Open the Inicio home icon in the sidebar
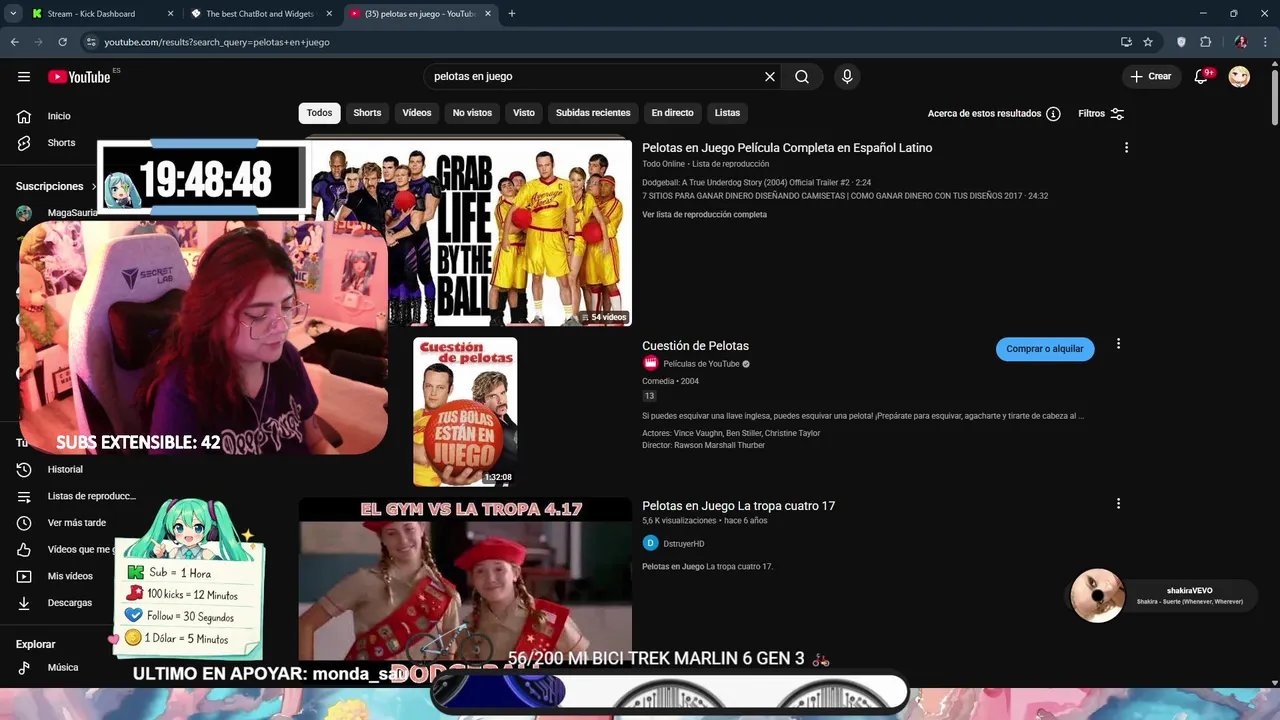The height and width of the screenshot is (720, 1280). pyautogui.click(x=24, y=116)
